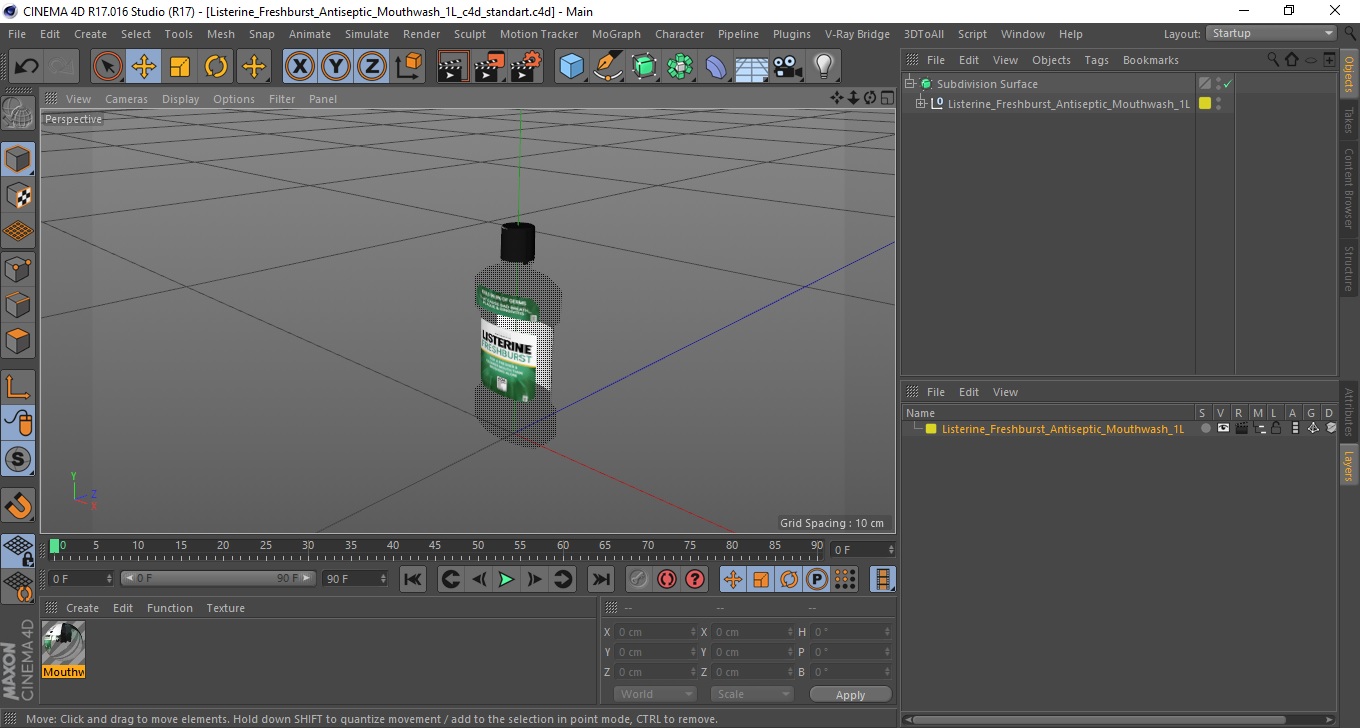The width and height of the screenshot is (1360, 728).
Task: Toggle autokeying button
Action: pos(666,579)
